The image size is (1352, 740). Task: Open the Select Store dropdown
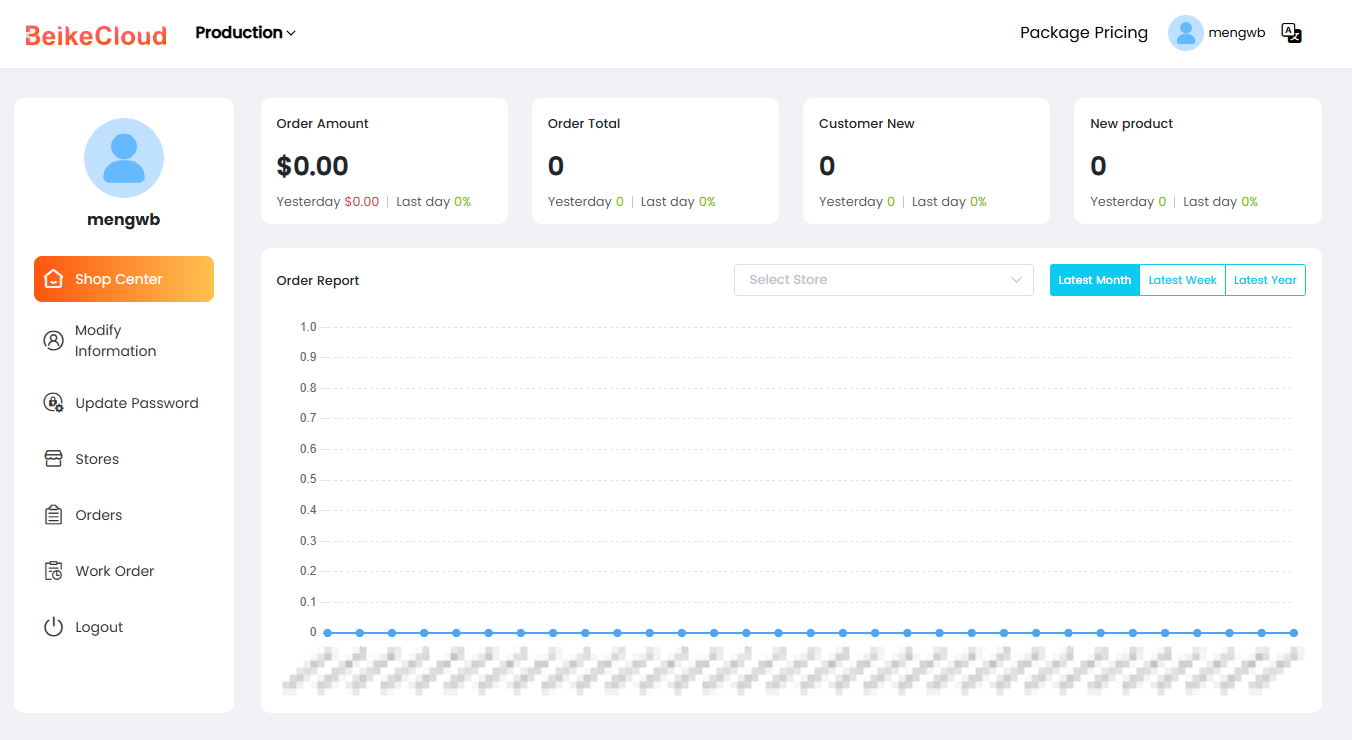tap(884, 280)
